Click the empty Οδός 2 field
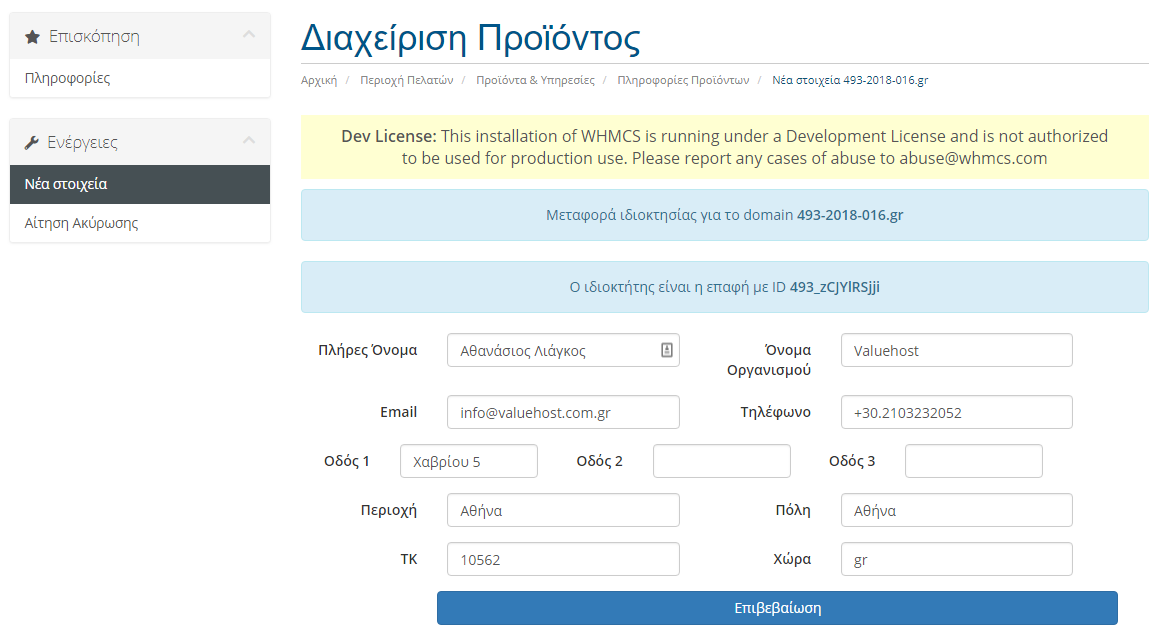This screenshot has width=1155, height=628. [x=721, y=461]
